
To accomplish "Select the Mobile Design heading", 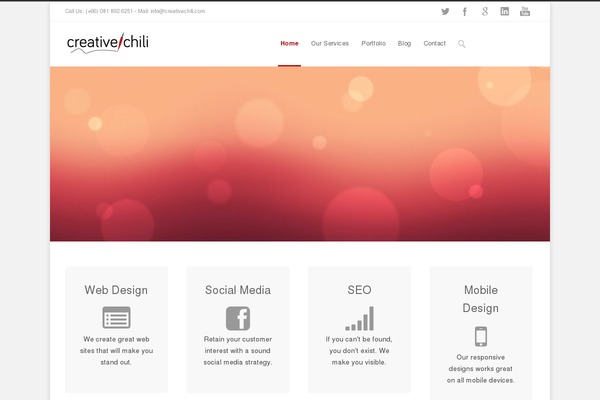I will pos(481,299).
